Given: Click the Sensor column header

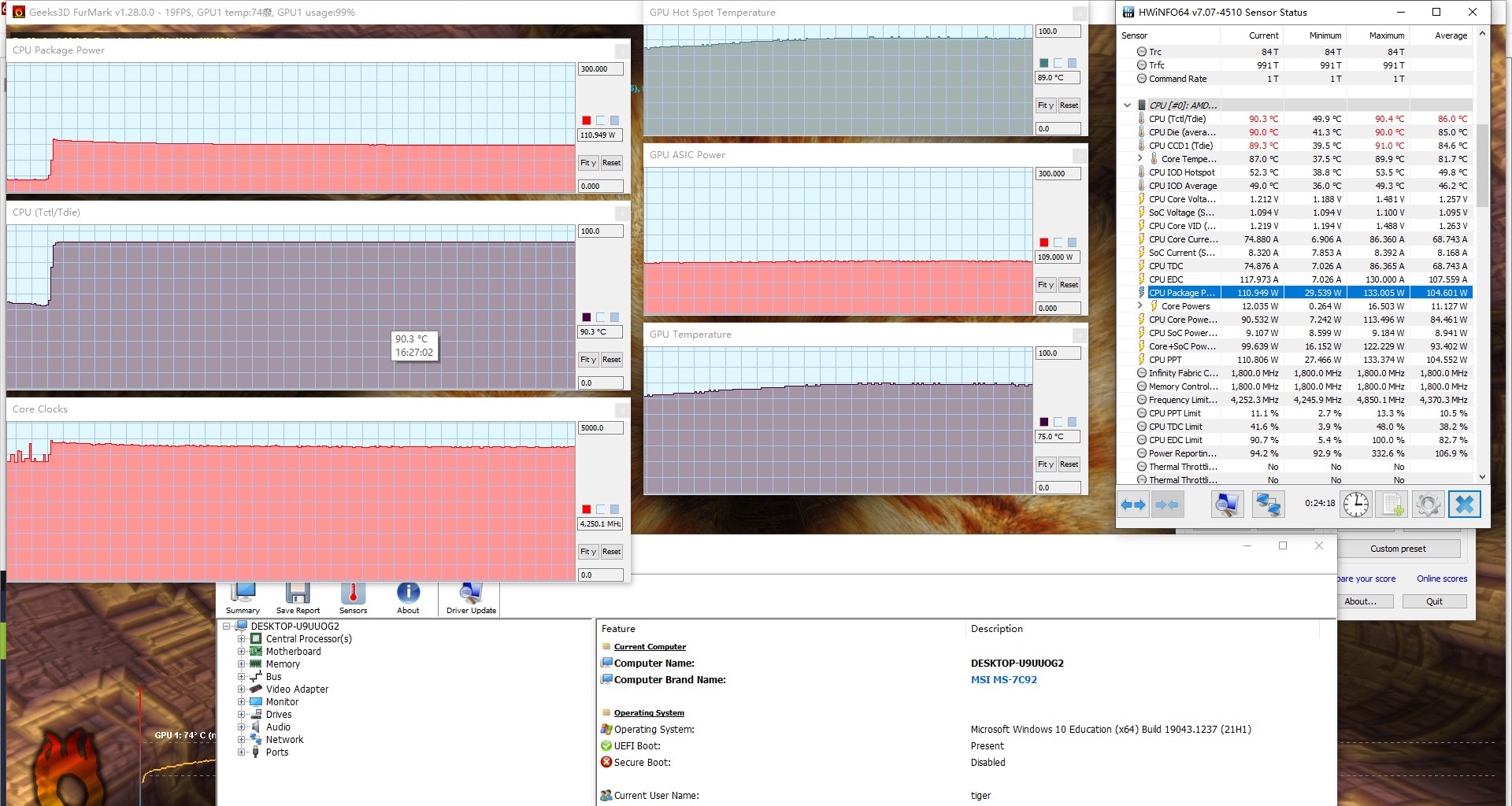Looking at the screenshot, I should pyautogui.click(x=1169, y=35).
